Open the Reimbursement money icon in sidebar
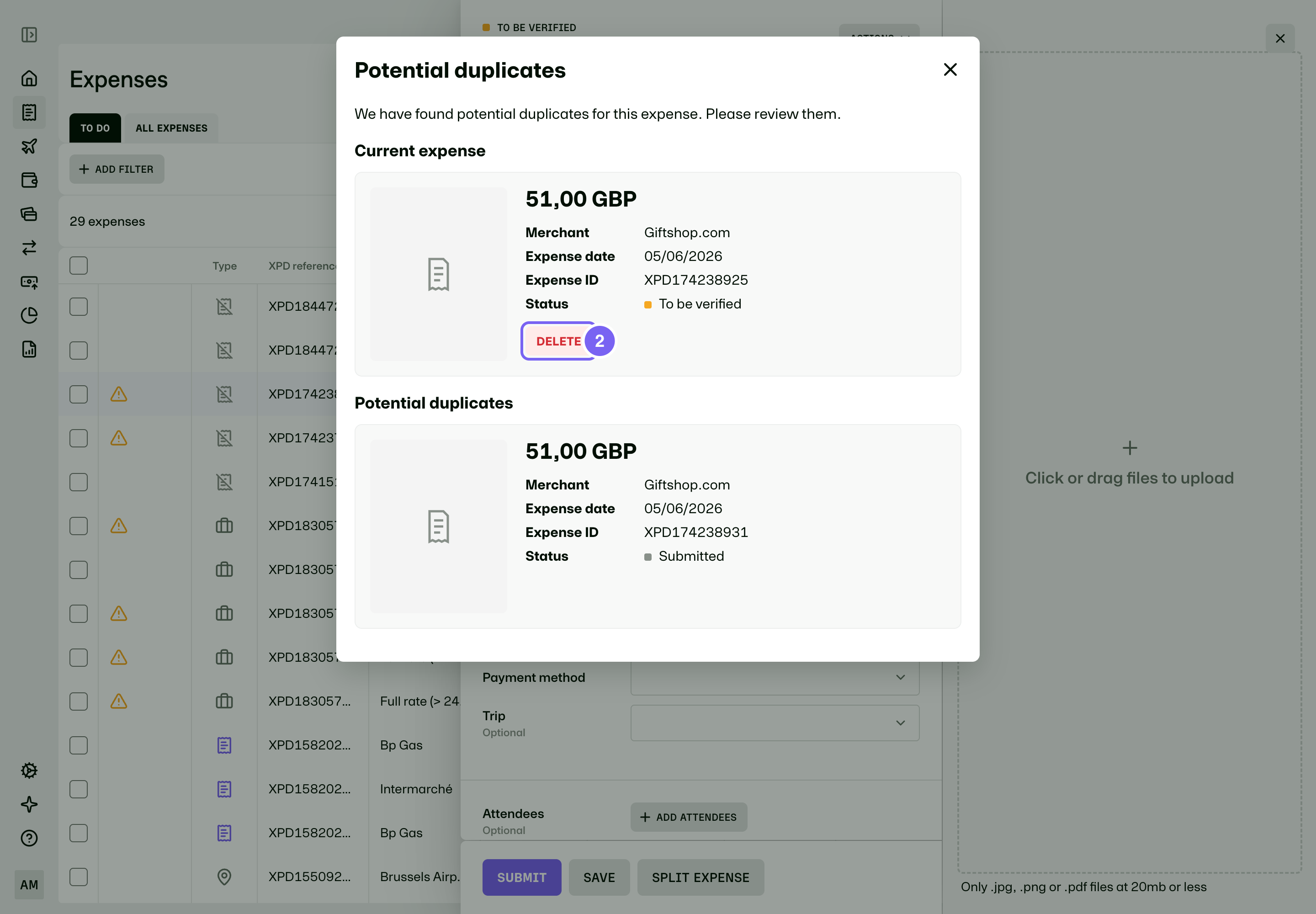Image resolution: width=1316 pixels, height=914 pixels. point(29,282)
